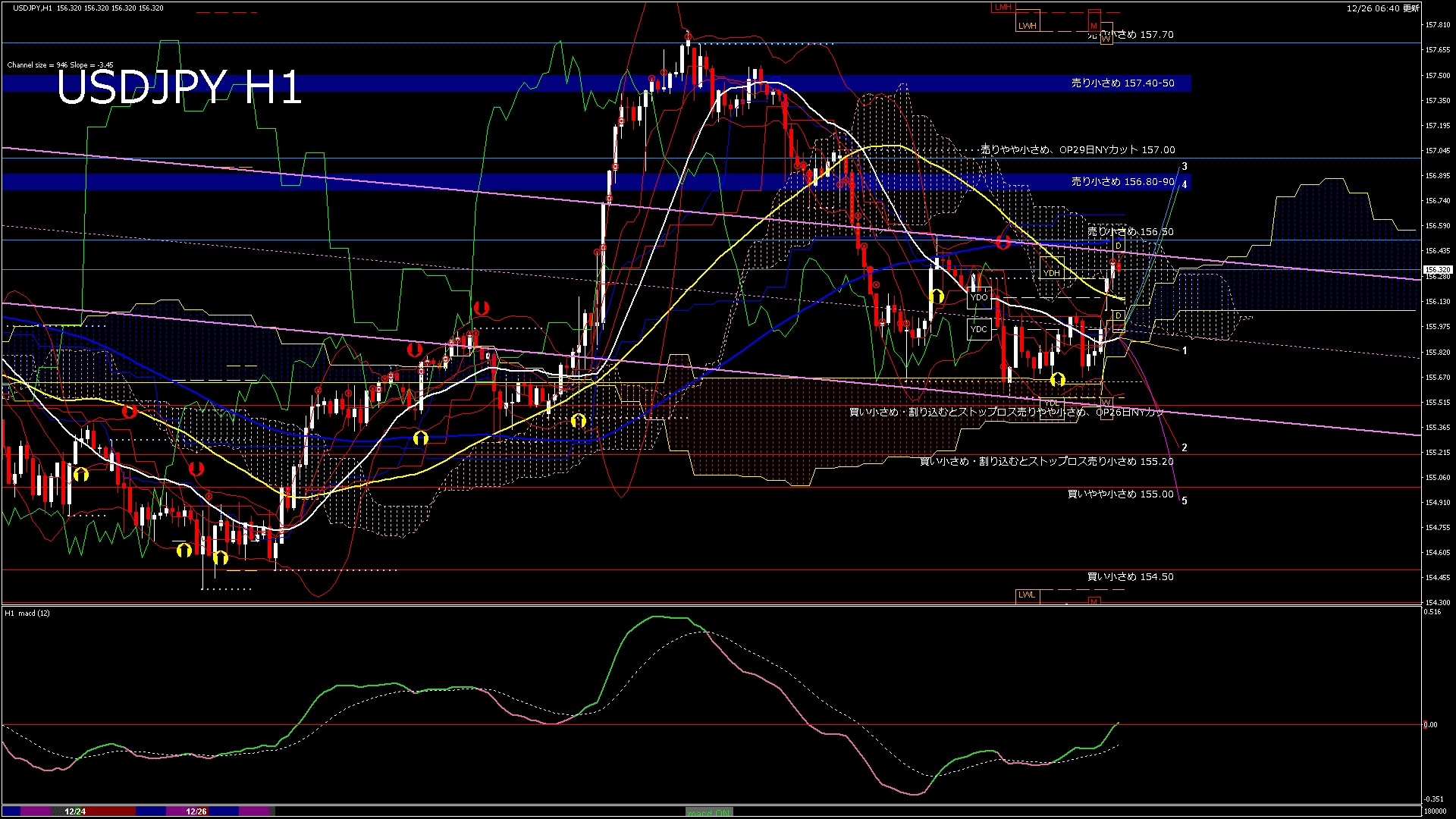Click the 157.00 NY cut sell label
Viewport: 1456px width, 819px height.
[x=1078, y=150]
